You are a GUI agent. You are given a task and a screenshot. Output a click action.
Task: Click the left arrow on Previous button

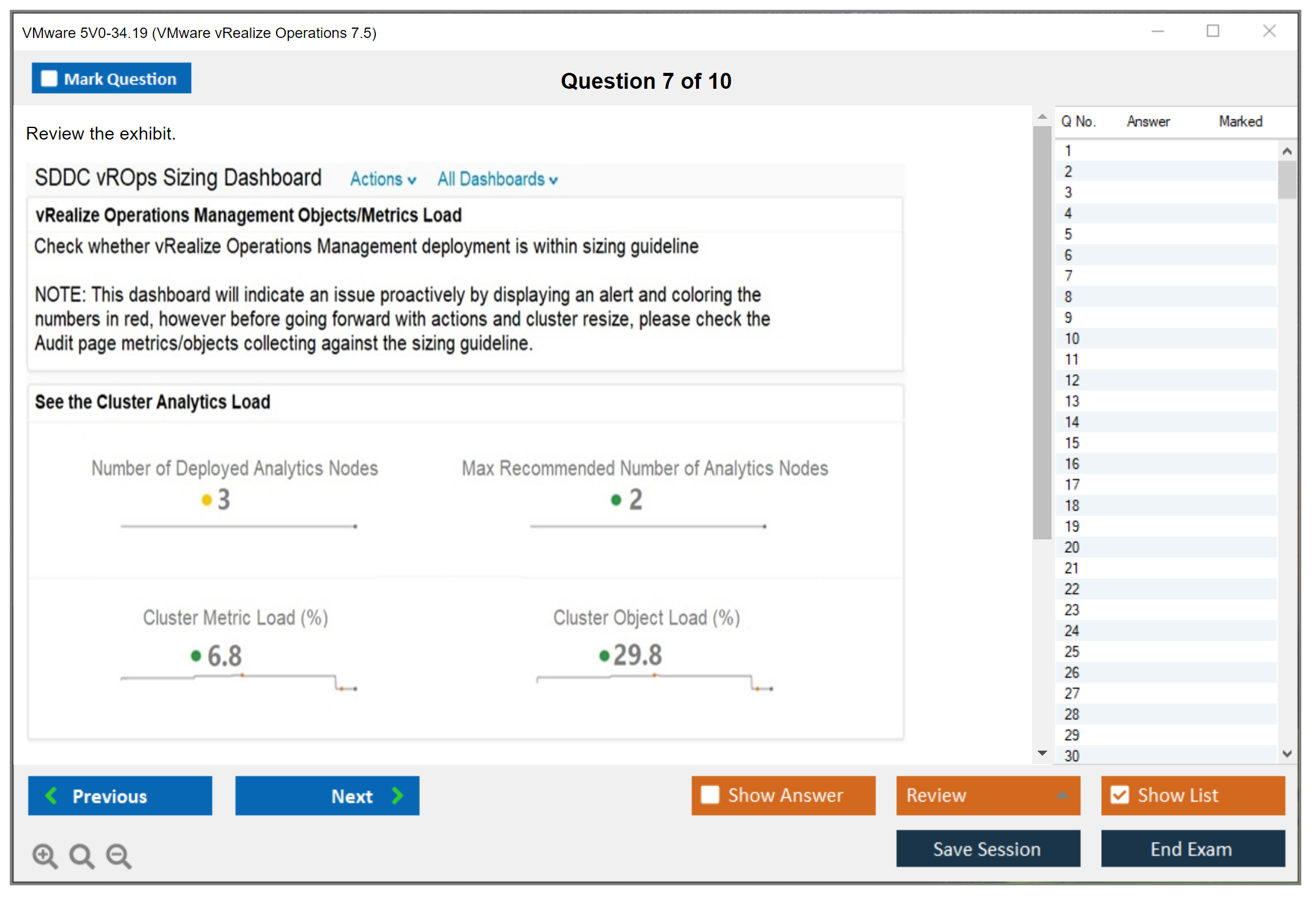(51, 796)
